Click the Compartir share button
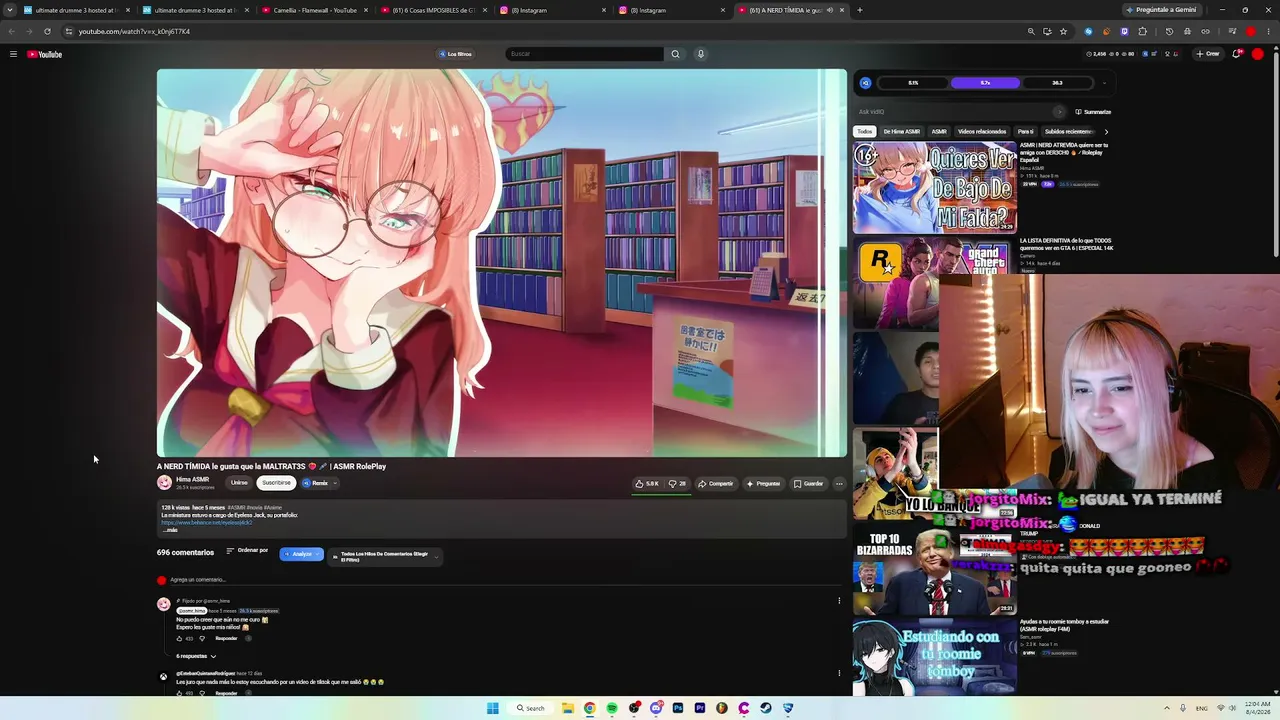 click(716, 484)
